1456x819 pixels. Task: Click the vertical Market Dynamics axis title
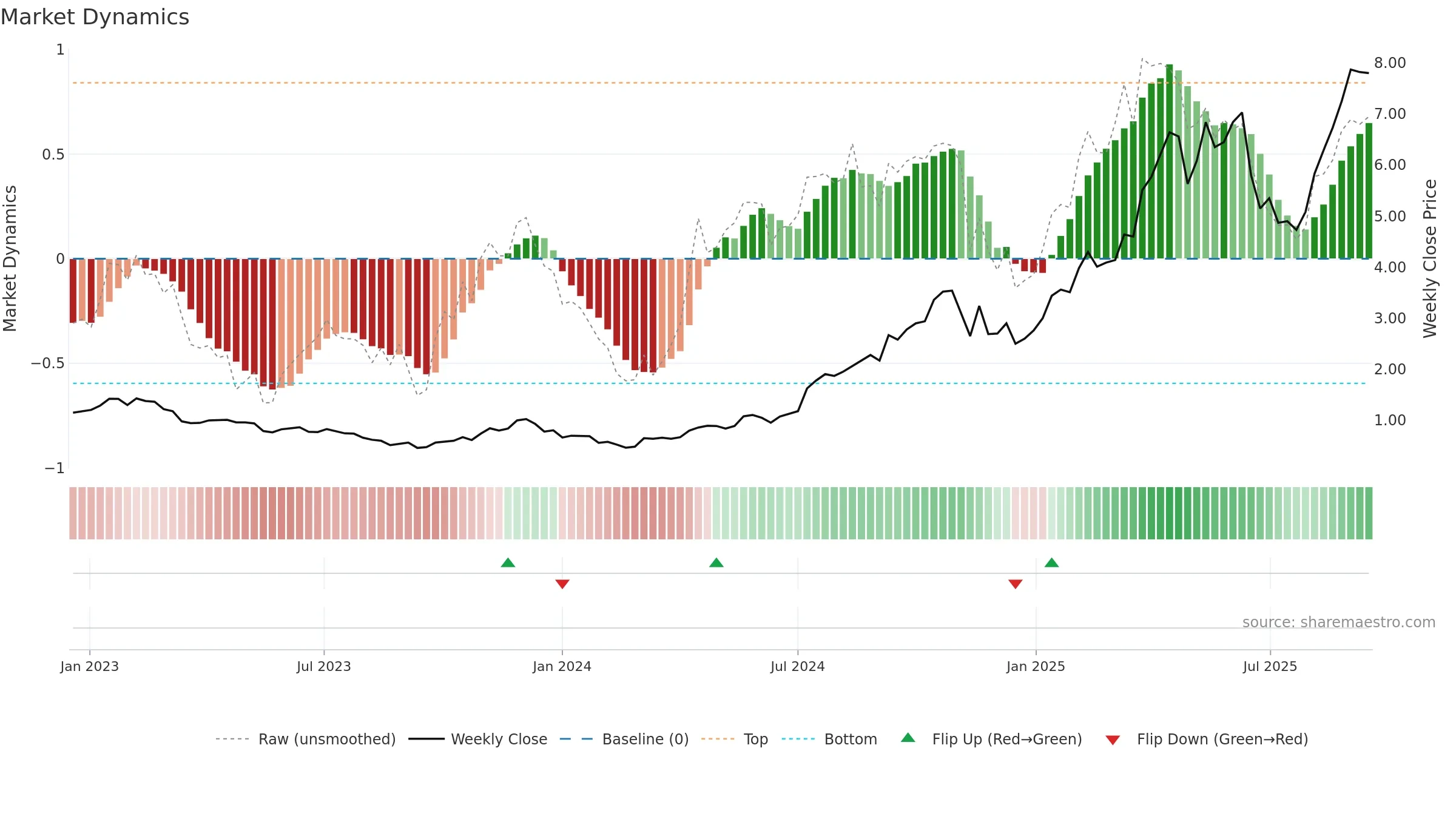[x=10, y=258]
